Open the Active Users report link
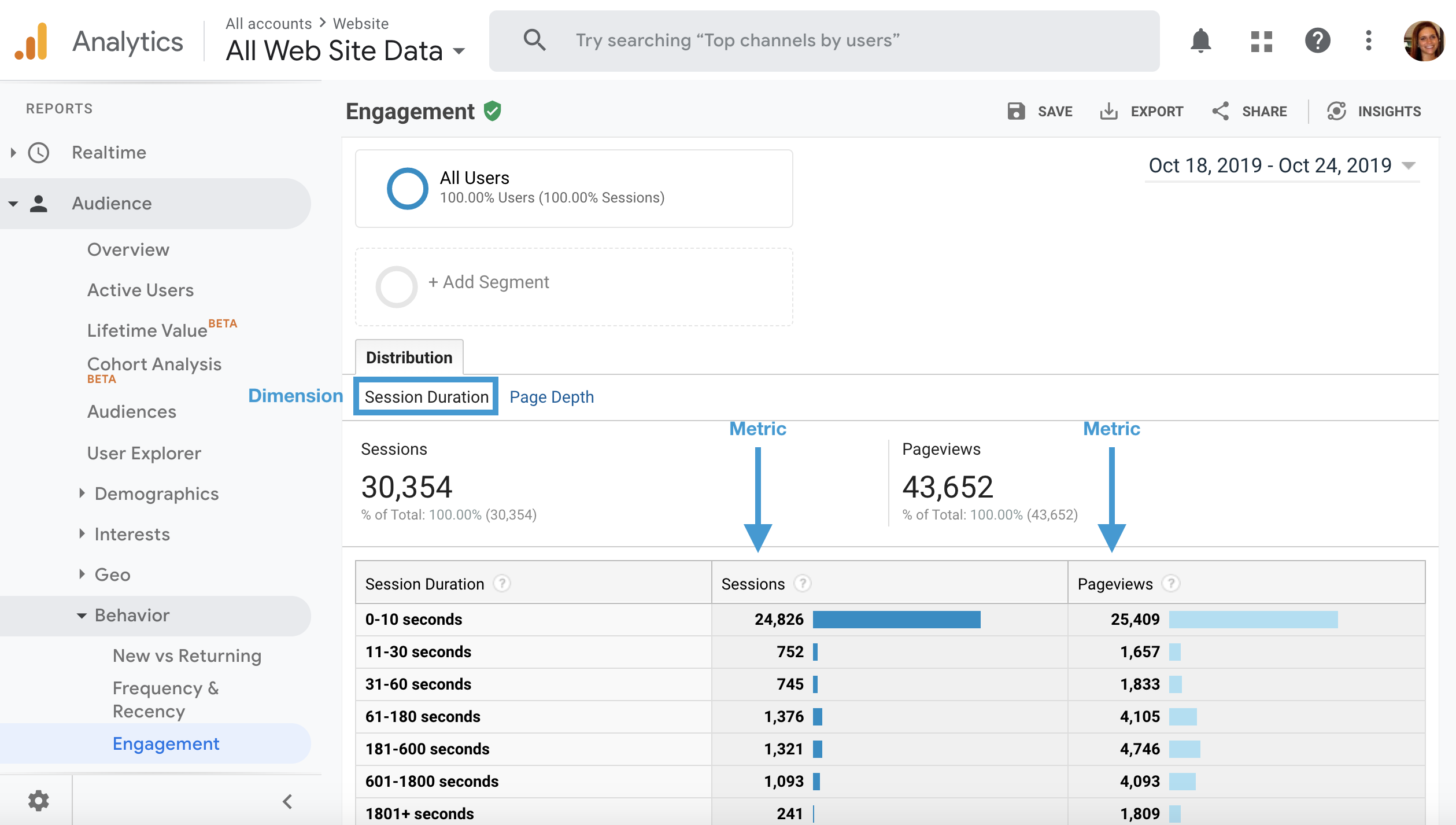 [x=141, y=290]
